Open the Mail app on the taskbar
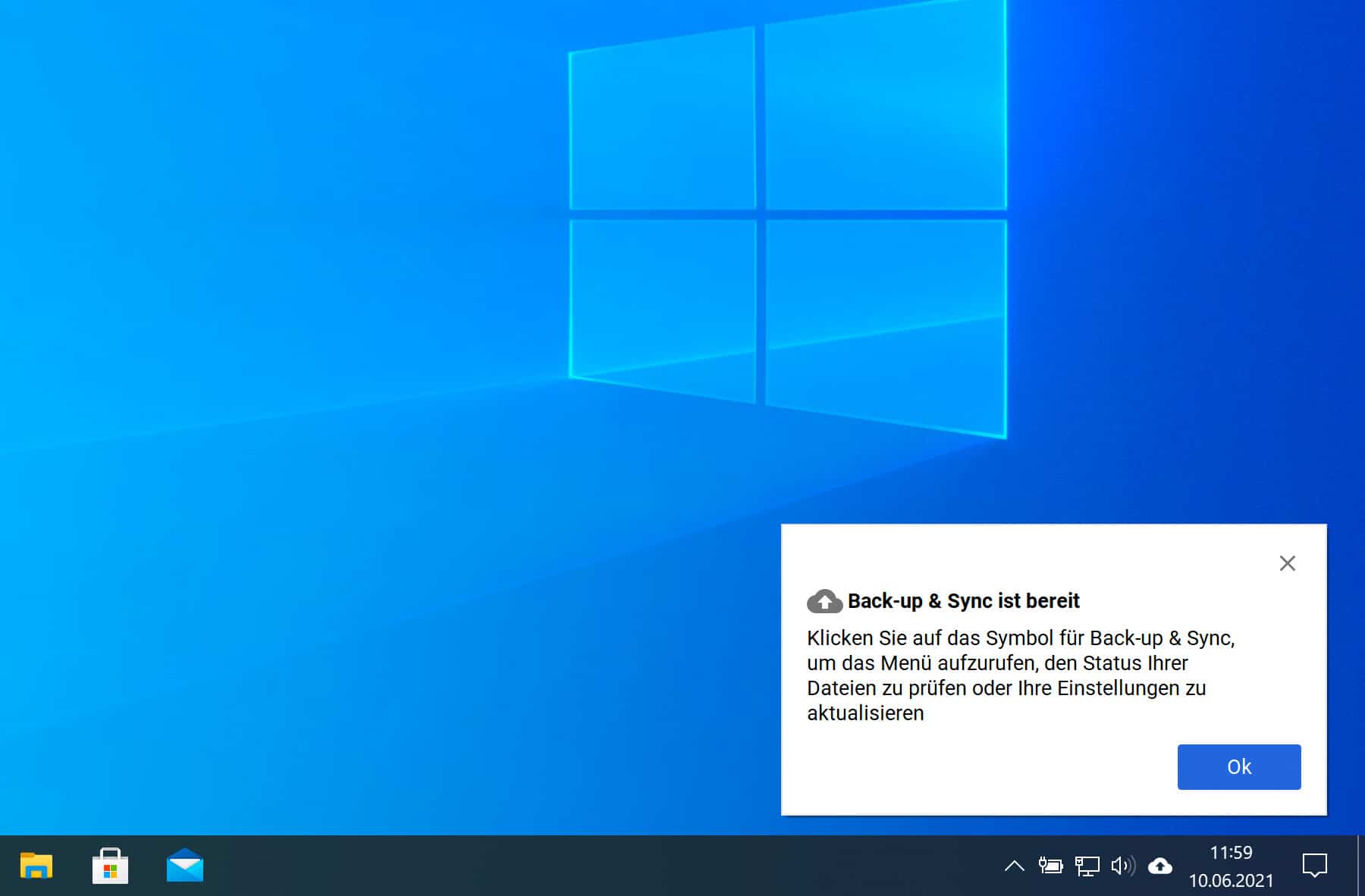The height and width of the screenshot is (896, 1365). 185,866
